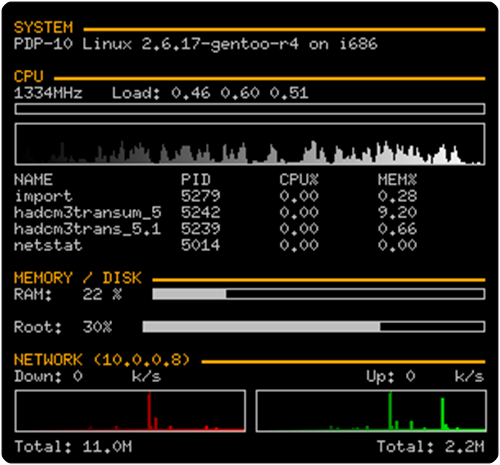The height and width of the screenshot is (465, 500).
Task: Click the PID column header
Action: (x=196, y=180)
